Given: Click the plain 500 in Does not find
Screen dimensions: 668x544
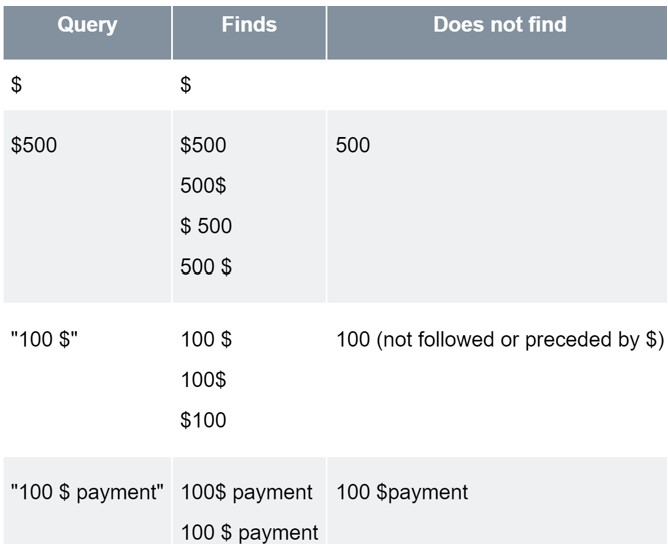Looking at the screenshot, I should coord(353,145).
